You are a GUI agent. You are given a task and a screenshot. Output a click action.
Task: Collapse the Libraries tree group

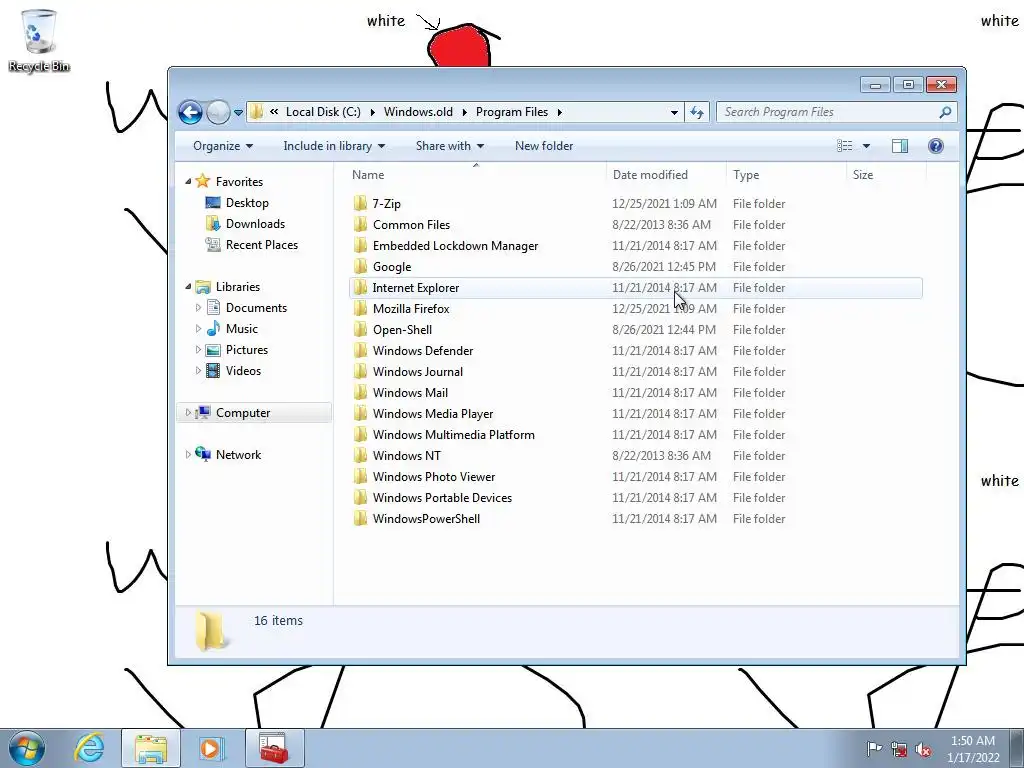[188, 287]
